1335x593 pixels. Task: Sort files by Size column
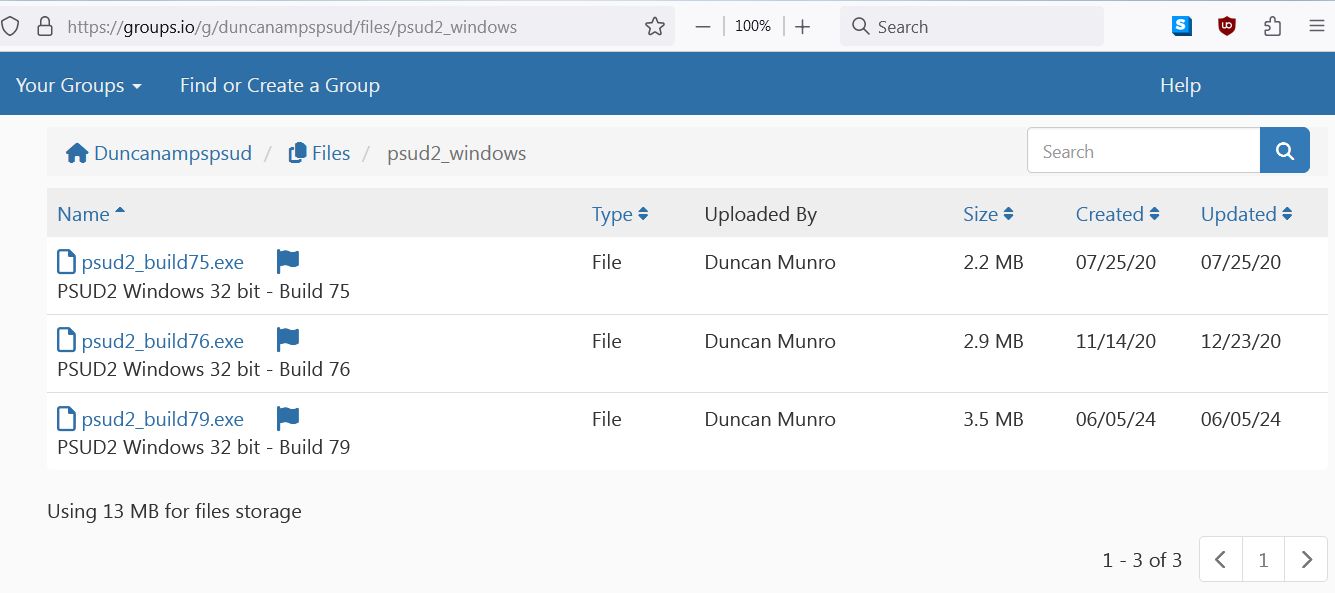[989, 214]
